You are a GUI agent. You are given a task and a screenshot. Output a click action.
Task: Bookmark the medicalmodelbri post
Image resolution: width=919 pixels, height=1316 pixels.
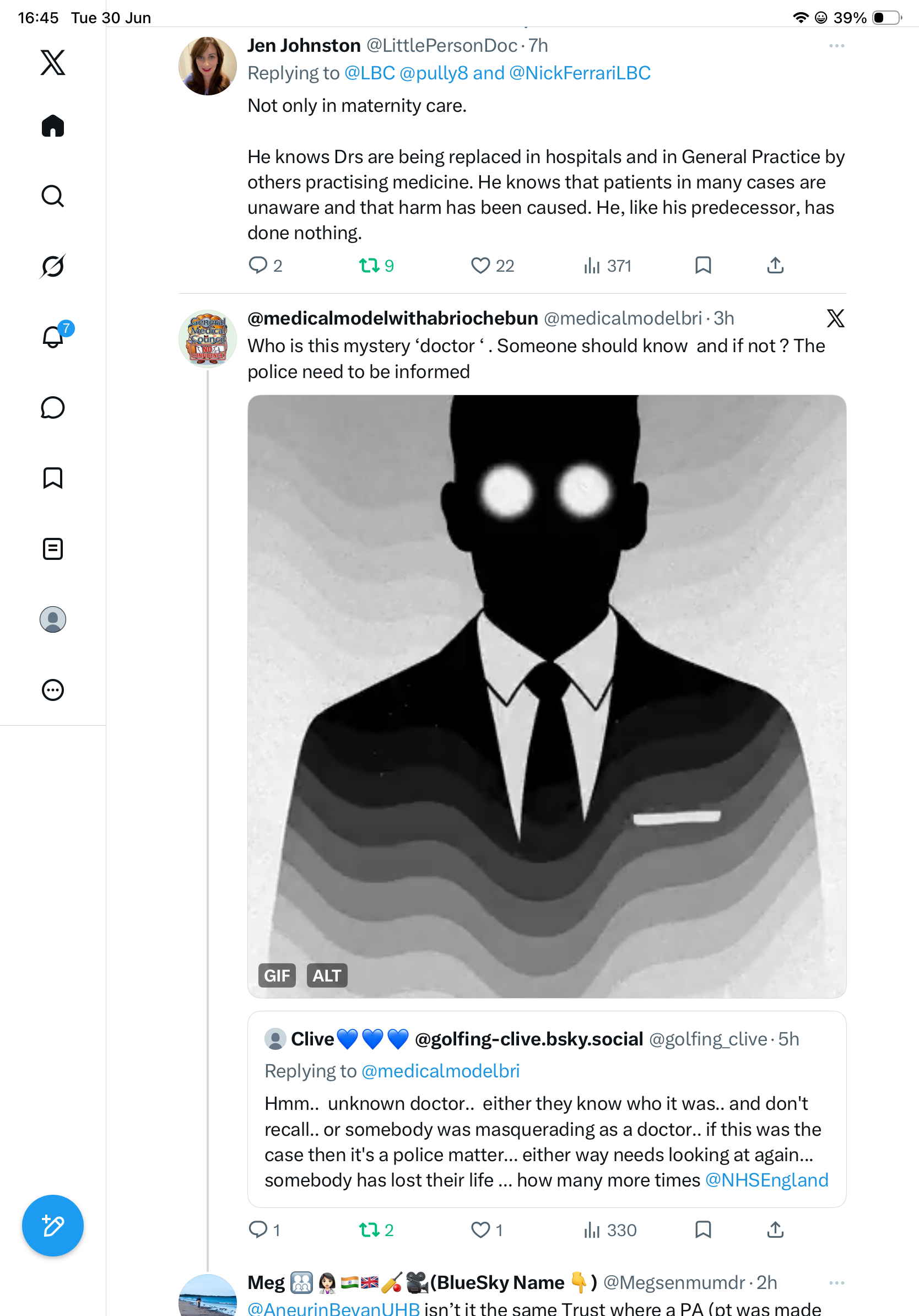(x=703, y=1229)
